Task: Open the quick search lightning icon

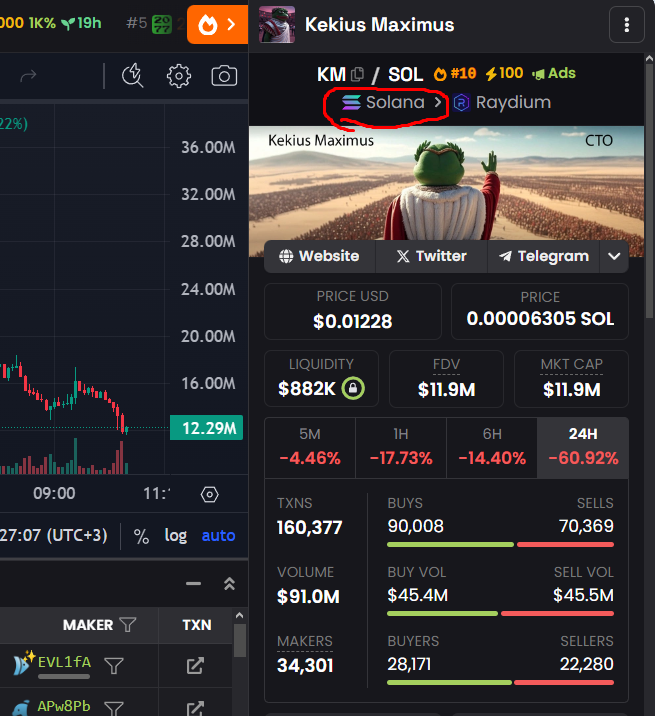Action: point(133,76)
